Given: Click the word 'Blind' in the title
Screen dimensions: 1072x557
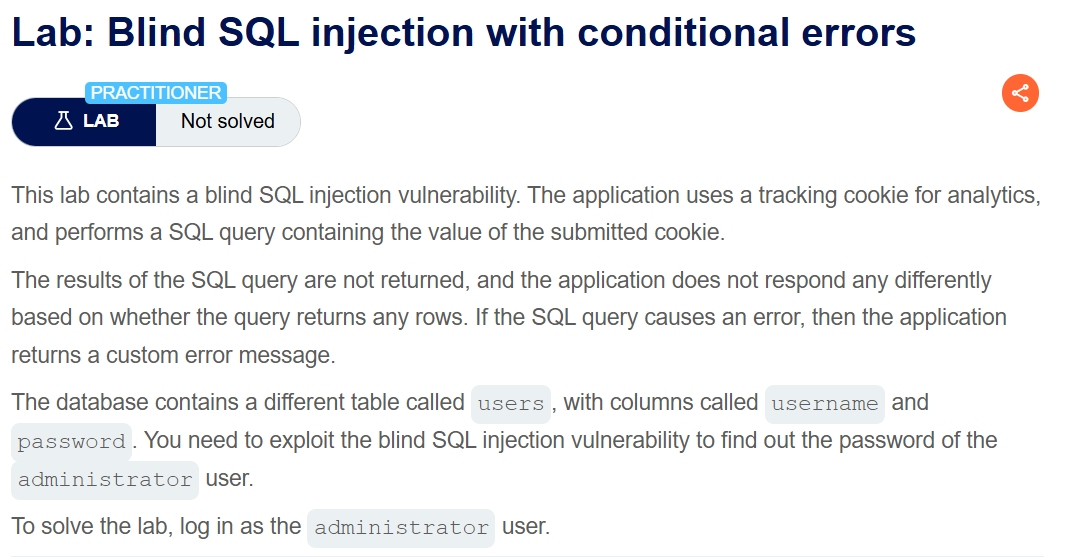Looking at the screenshot, I should coord(156,32).
